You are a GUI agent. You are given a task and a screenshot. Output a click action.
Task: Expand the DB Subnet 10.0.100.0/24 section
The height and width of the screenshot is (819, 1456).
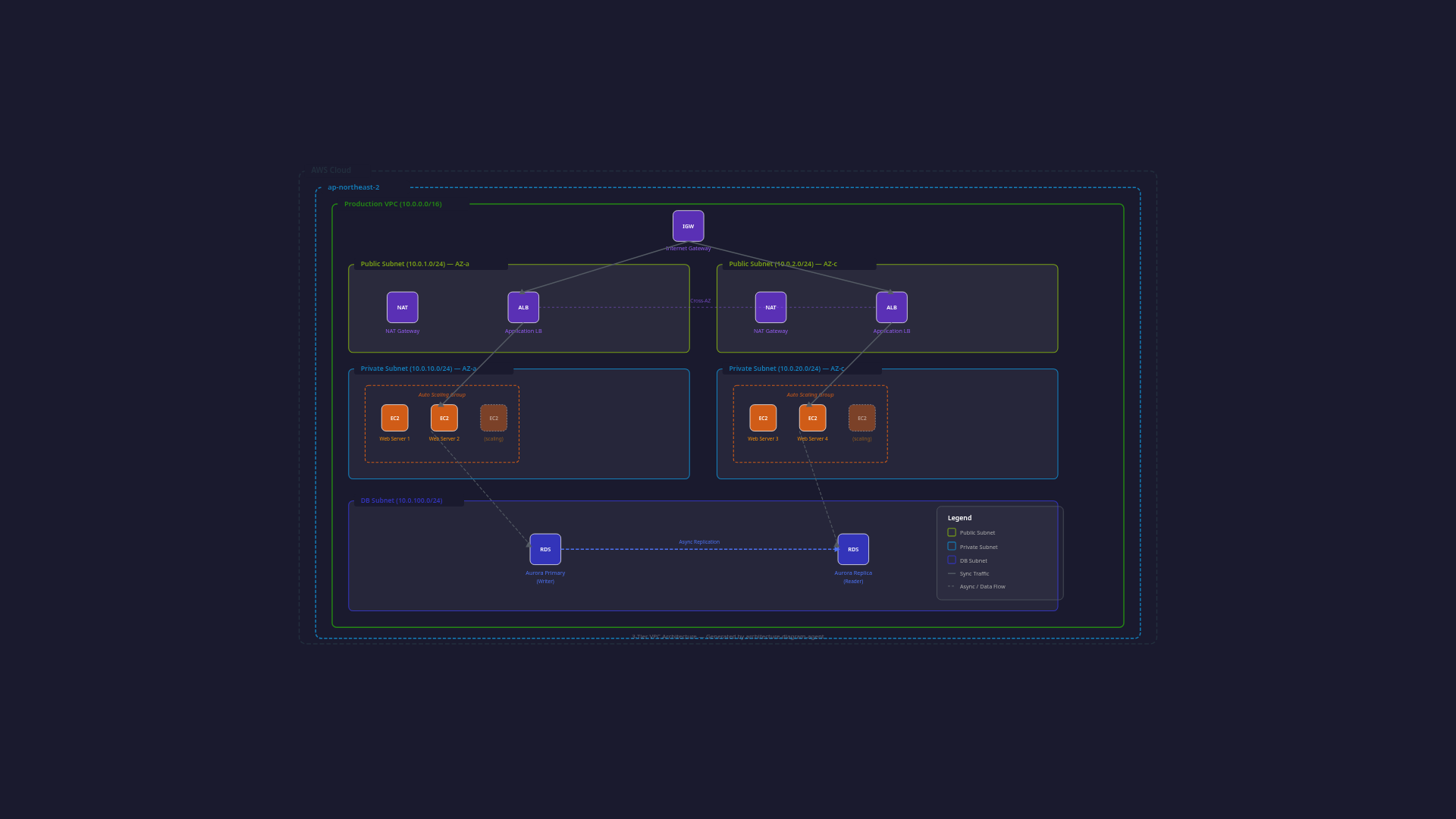[401, 500]
